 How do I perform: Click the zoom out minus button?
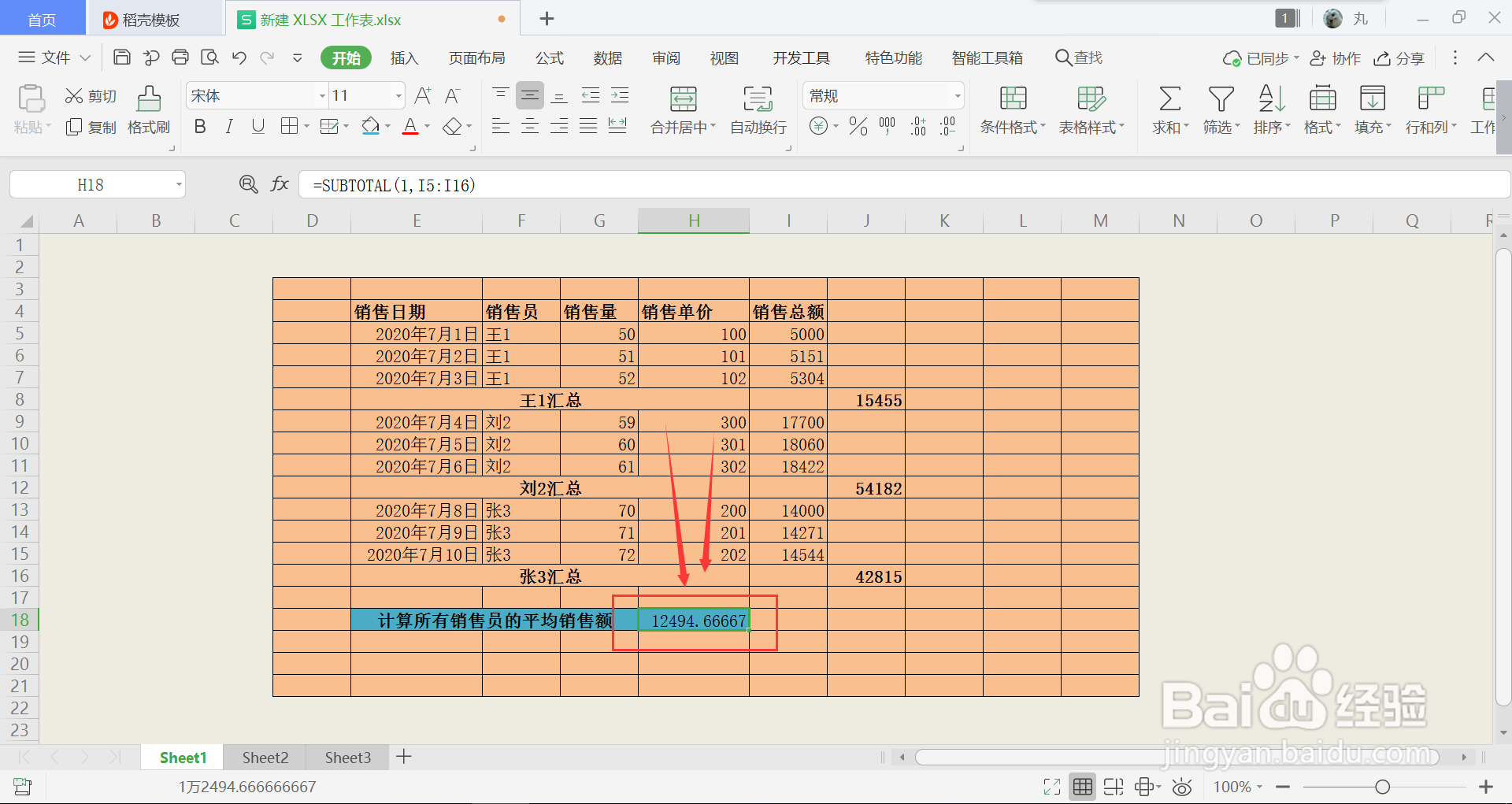pyautogui.click(x=1283, y=787)
